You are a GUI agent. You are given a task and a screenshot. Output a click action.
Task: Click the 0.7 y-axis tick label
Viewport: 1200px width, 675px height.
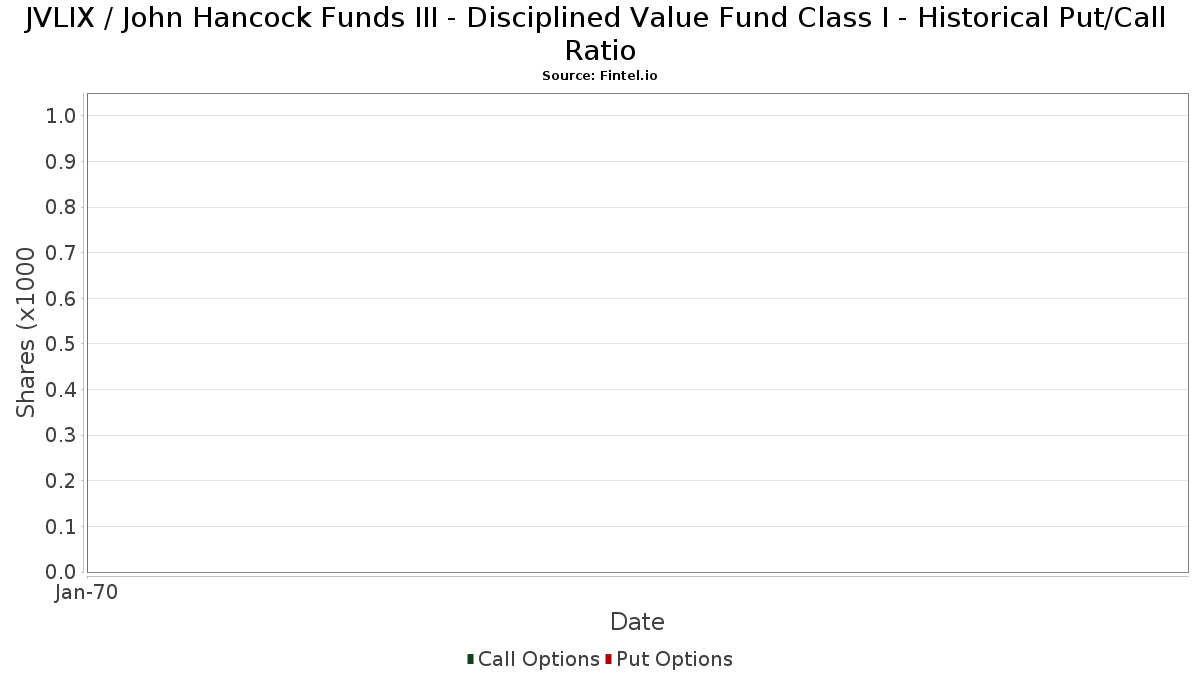[61, 253]
